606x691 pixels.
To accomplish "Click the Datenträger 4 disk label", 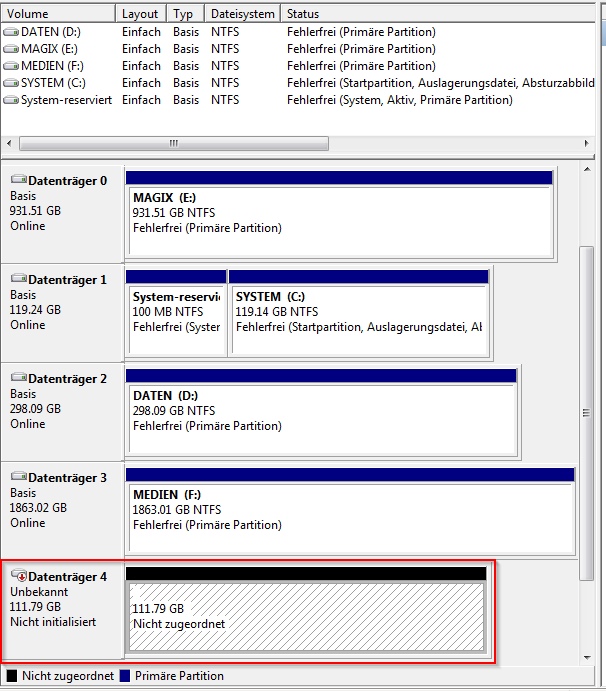I will click(67, 577).
